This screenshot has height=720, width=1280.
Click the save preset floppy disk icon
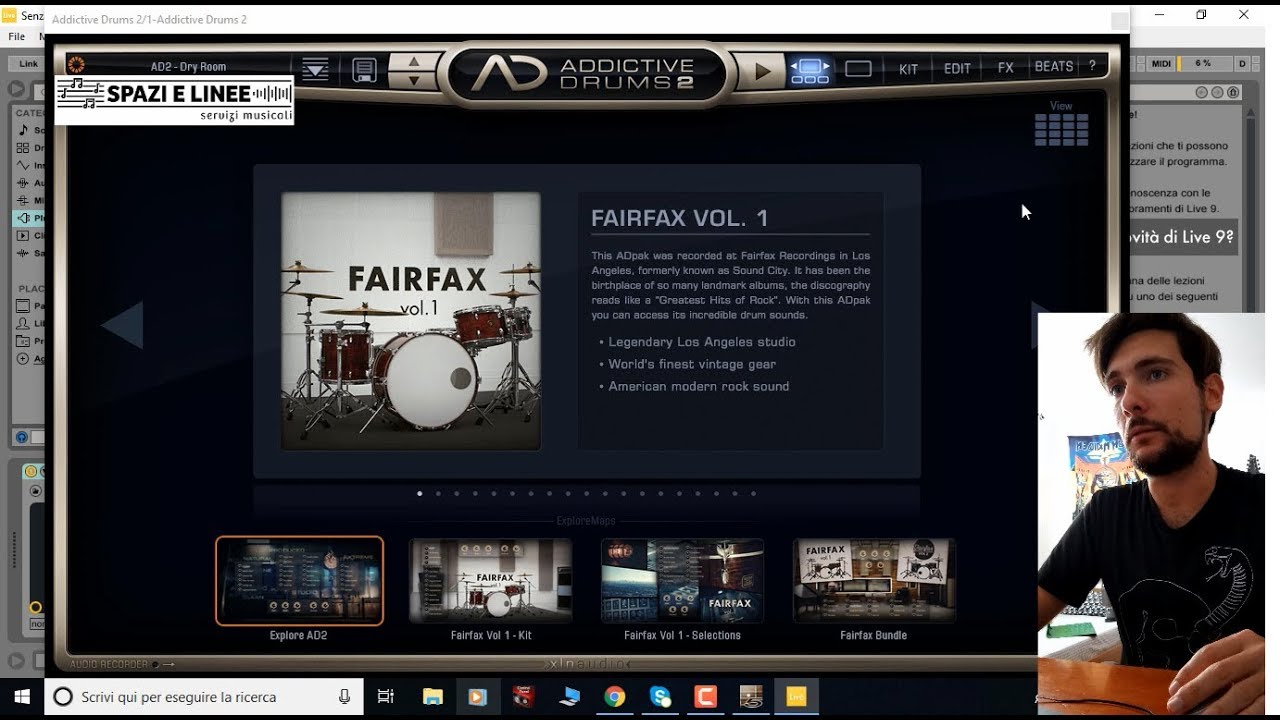point(364,69)
